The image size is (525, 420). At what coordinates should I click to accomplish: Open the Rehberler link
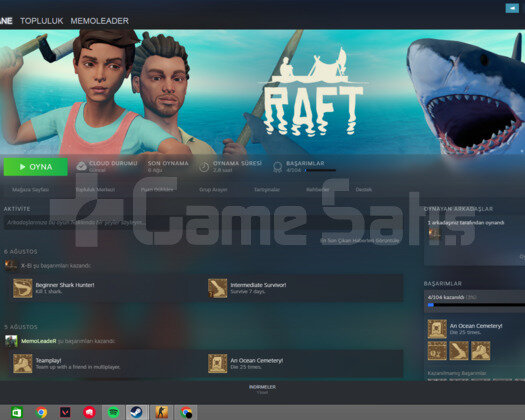317,190
